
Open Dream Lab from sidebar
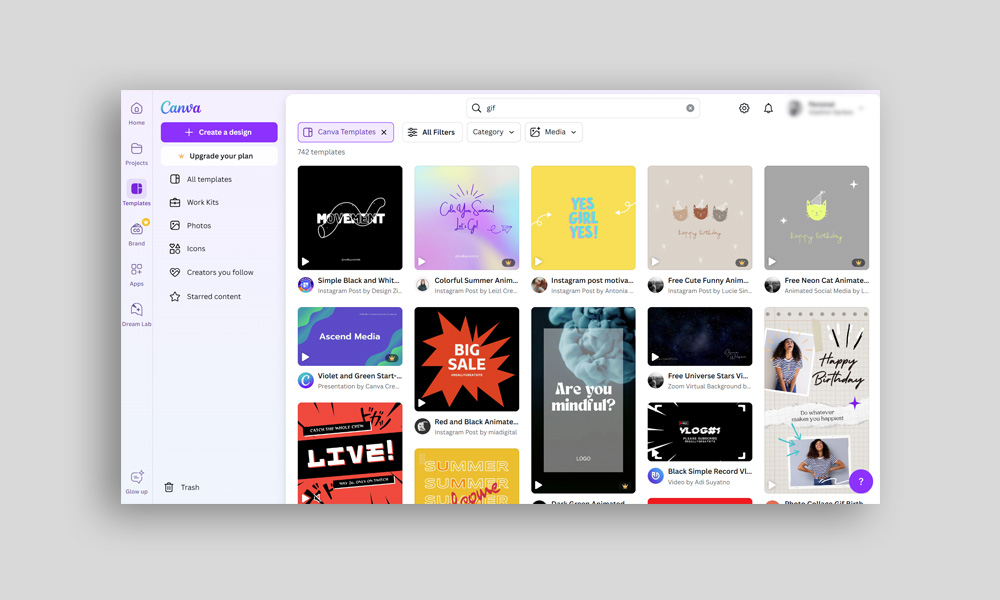tap(137, 311)
